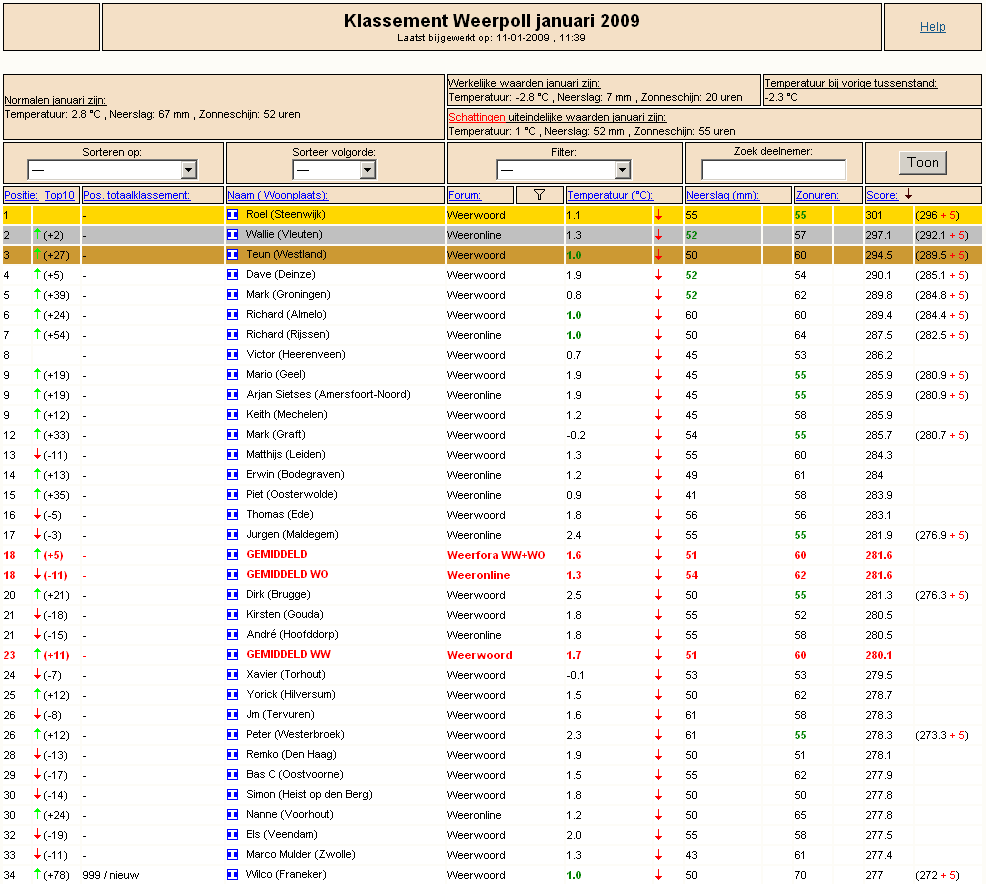Click the blue icon next to GEMIDDELD WW
986x884 pixels.
[x=233, y=655]
